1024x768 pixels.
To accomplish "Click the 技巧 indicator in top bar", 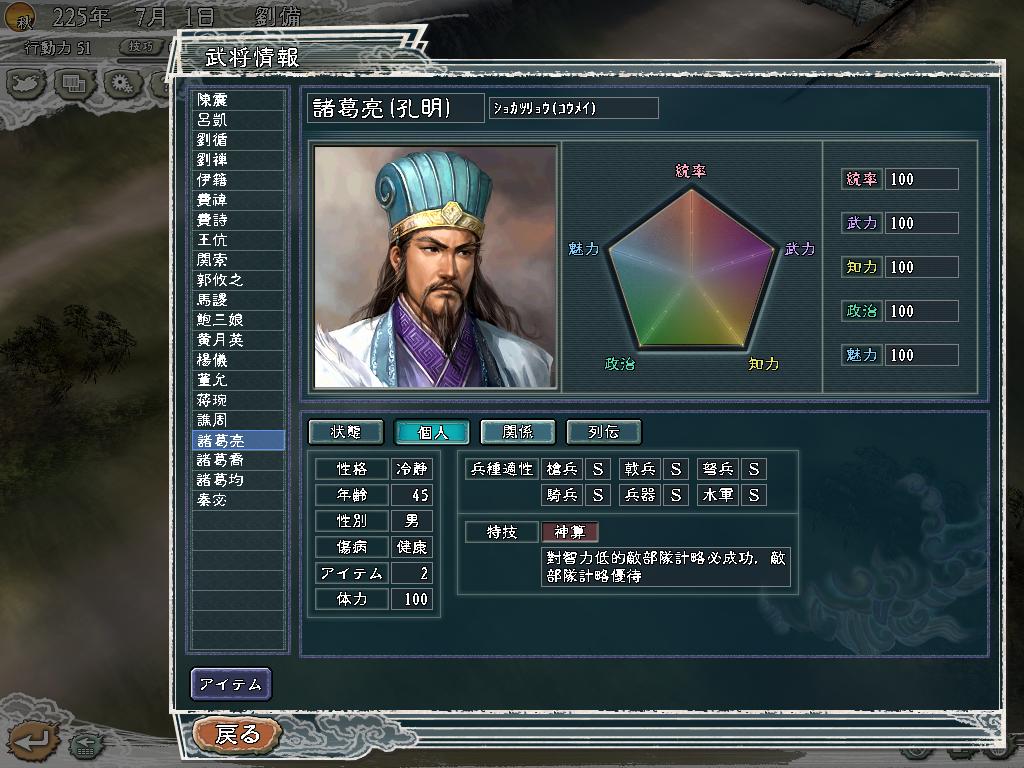I will tap(141, 46).
